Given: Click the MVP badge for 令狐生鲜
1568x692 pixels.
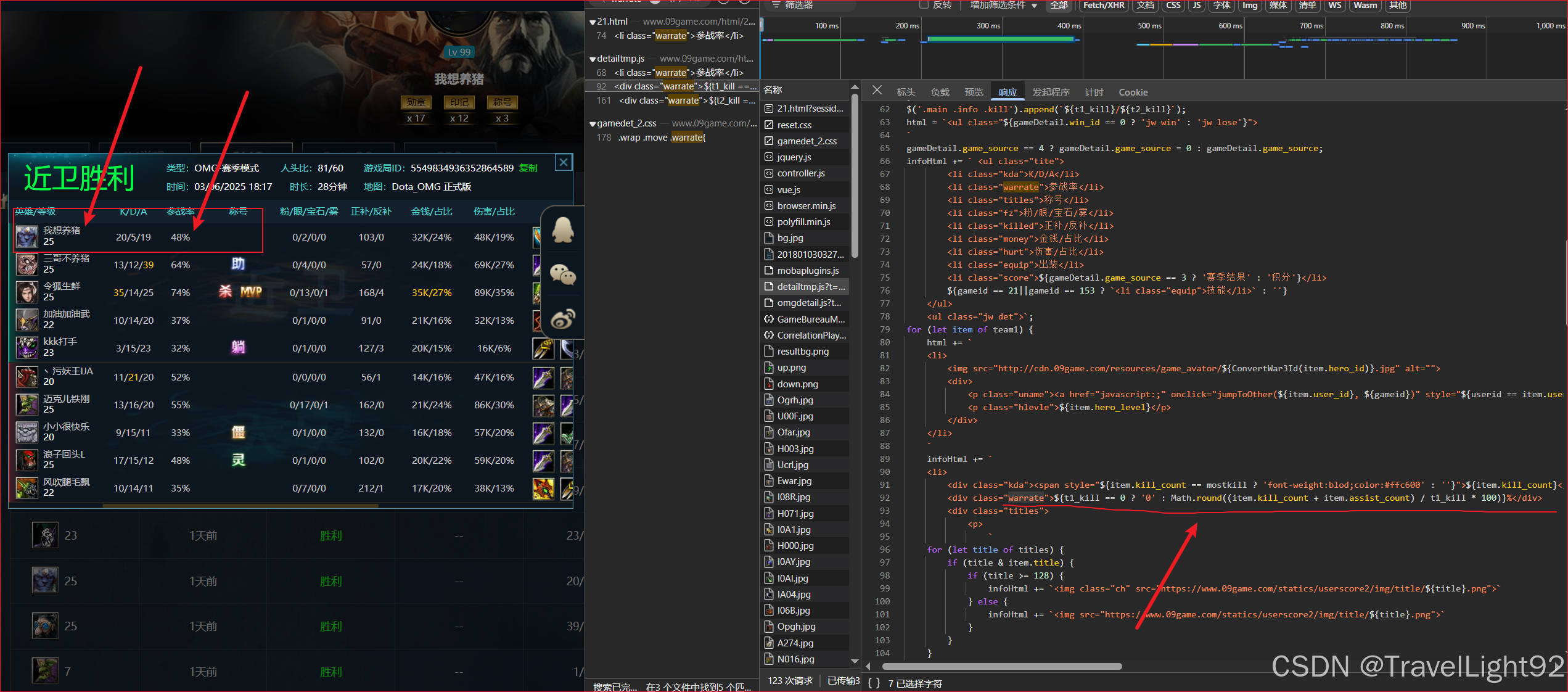Looking at the screenshot, I should (x=251, y=292).
